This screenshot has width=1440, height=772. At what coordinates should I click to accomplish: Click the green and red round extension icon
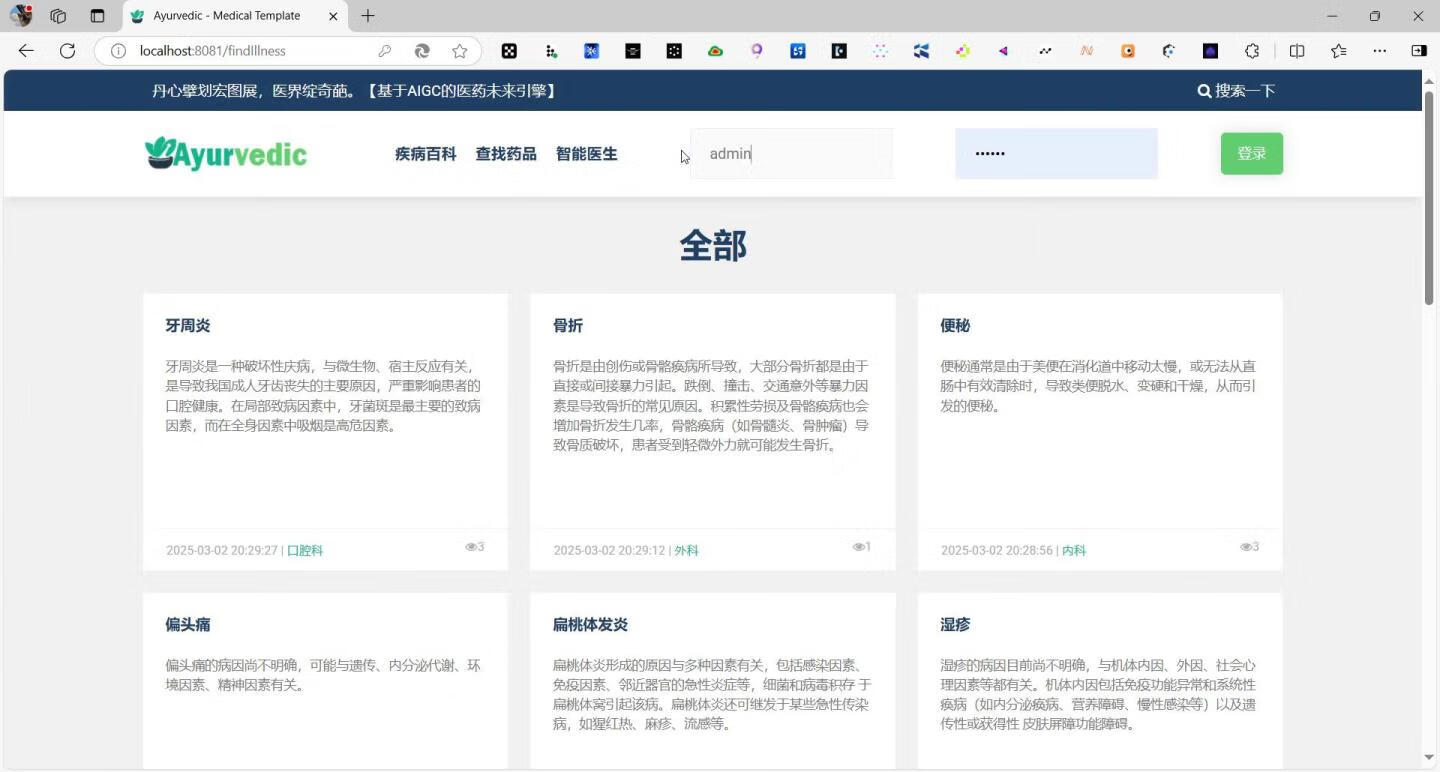[715, 51]
